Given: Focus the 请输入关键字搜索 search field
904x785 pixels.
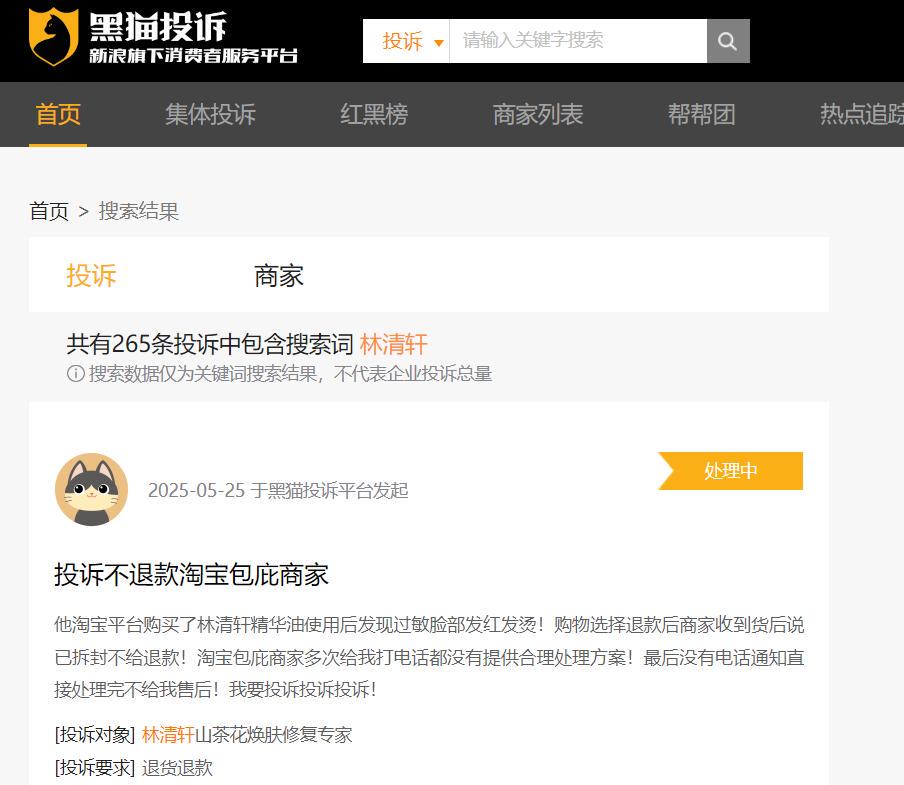Looking at the screenshot, I should coord(578,41).
